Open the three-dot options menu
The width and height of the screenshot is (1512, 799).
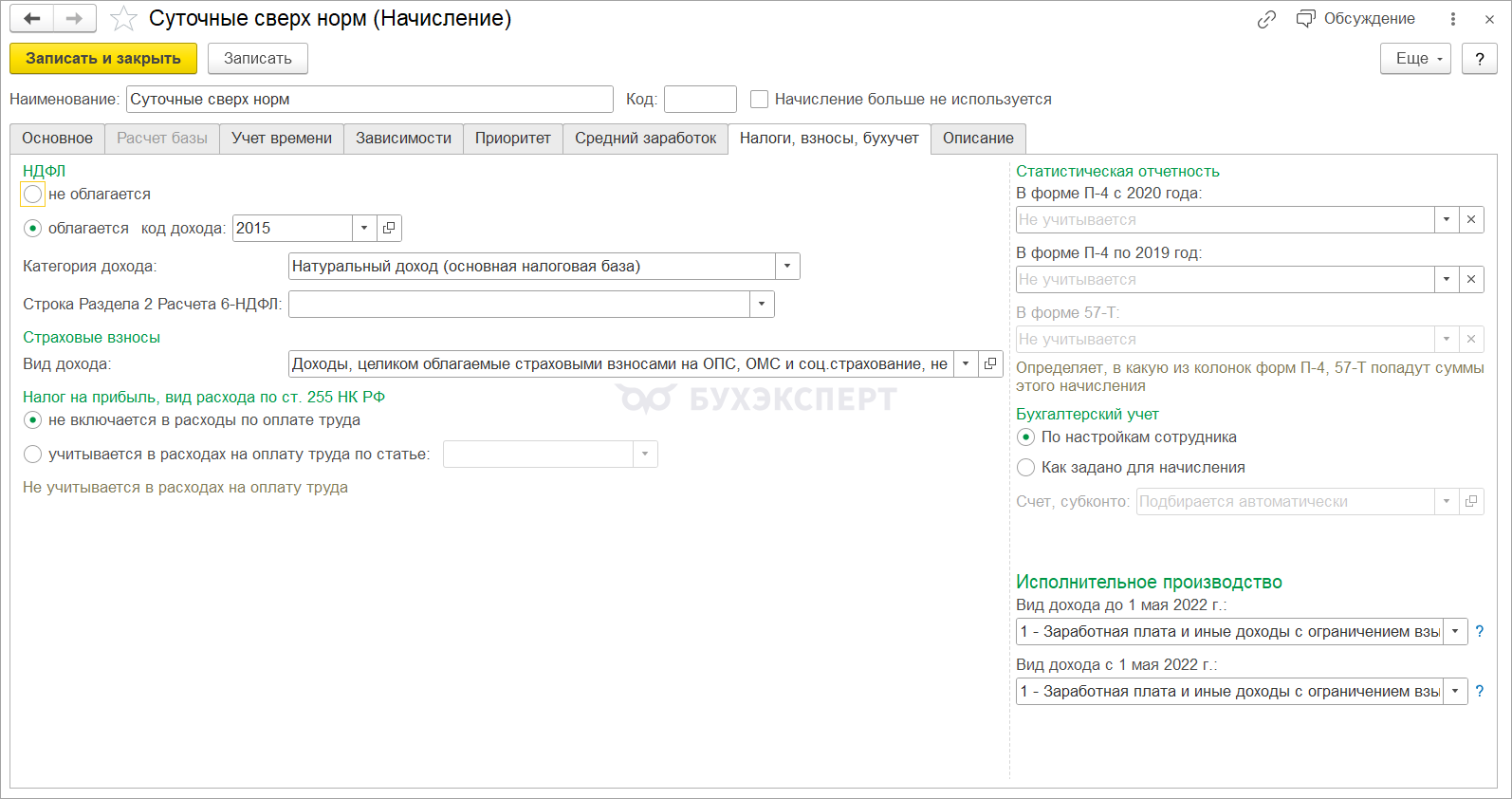coord(1452,19)
